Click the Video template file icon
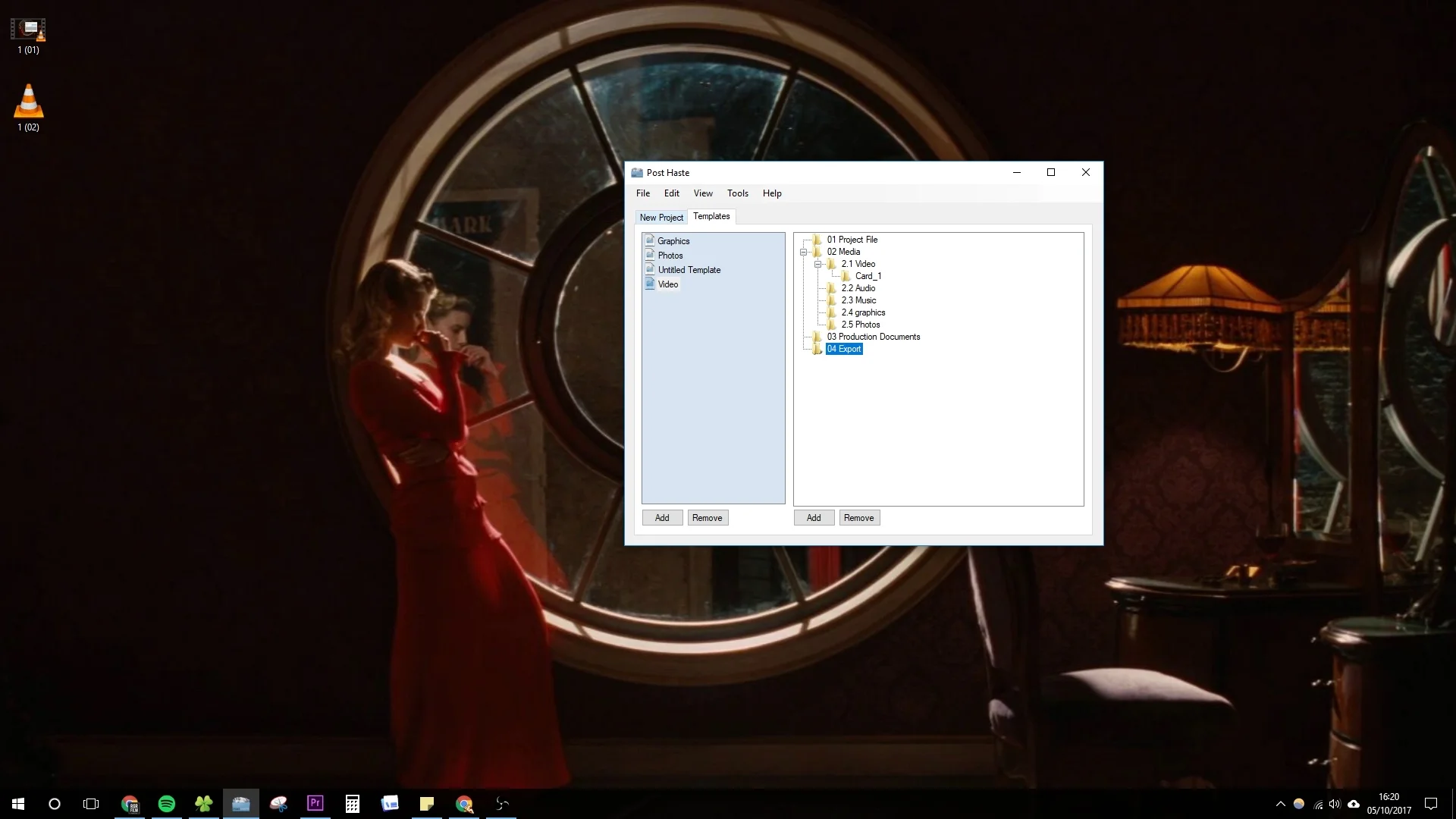The height and width of the screenshot is (819, 1456). point(650,284)
